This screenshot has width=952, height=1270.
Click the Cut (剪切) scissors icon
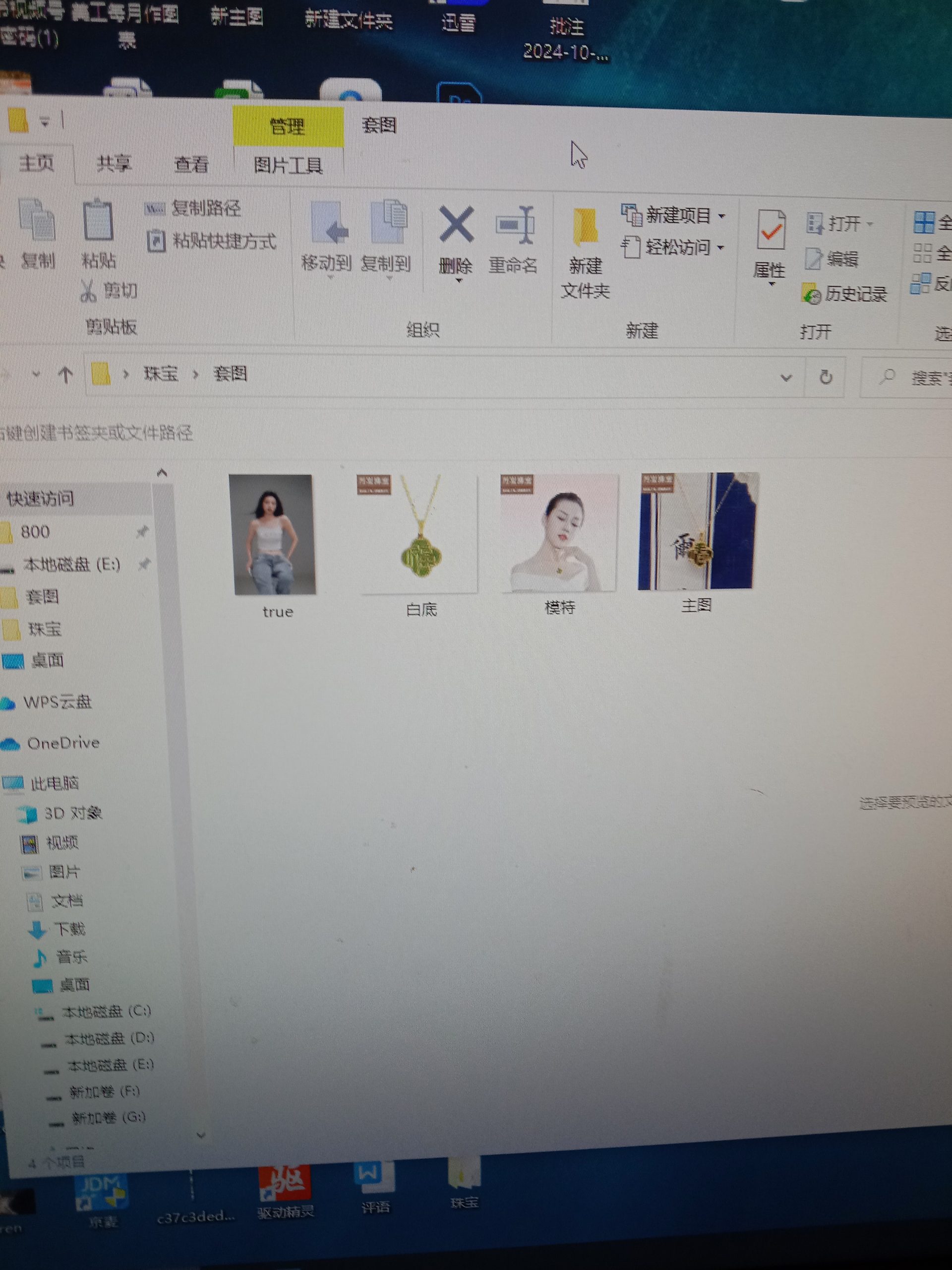88,291
